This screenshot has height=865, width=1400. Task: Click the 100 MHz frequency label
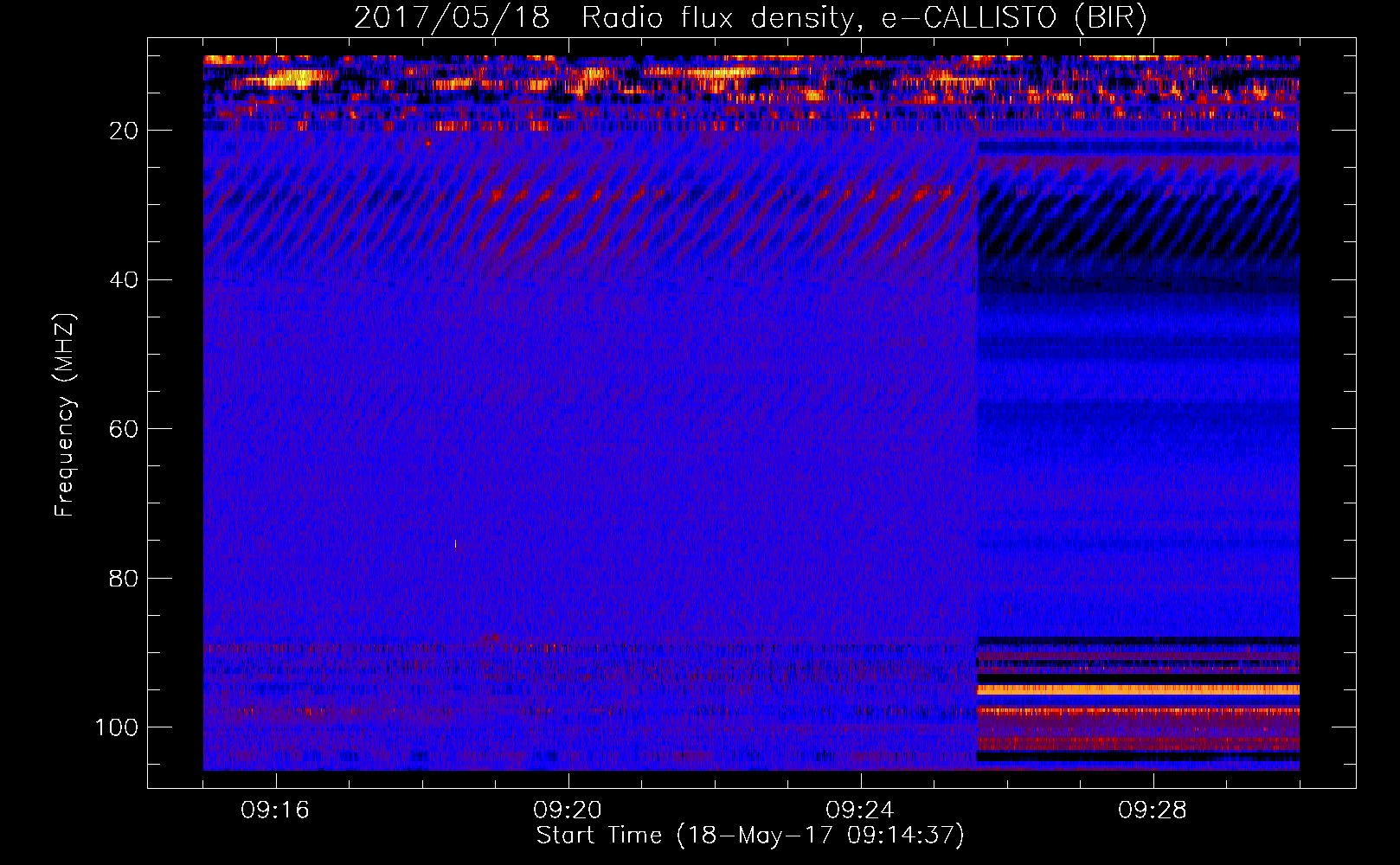(x=117, y=727)
